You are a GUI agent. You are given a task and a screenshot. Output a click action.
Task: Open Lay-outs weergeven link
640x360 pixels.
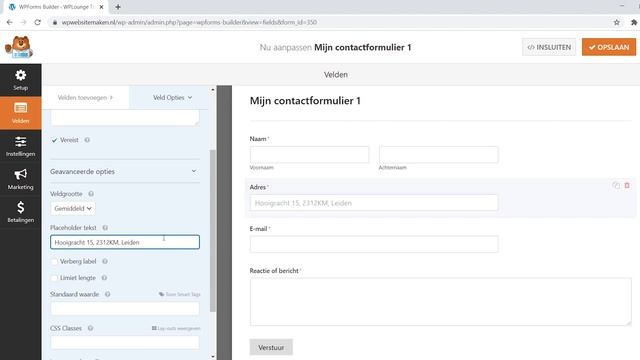(x=176, y=328)
